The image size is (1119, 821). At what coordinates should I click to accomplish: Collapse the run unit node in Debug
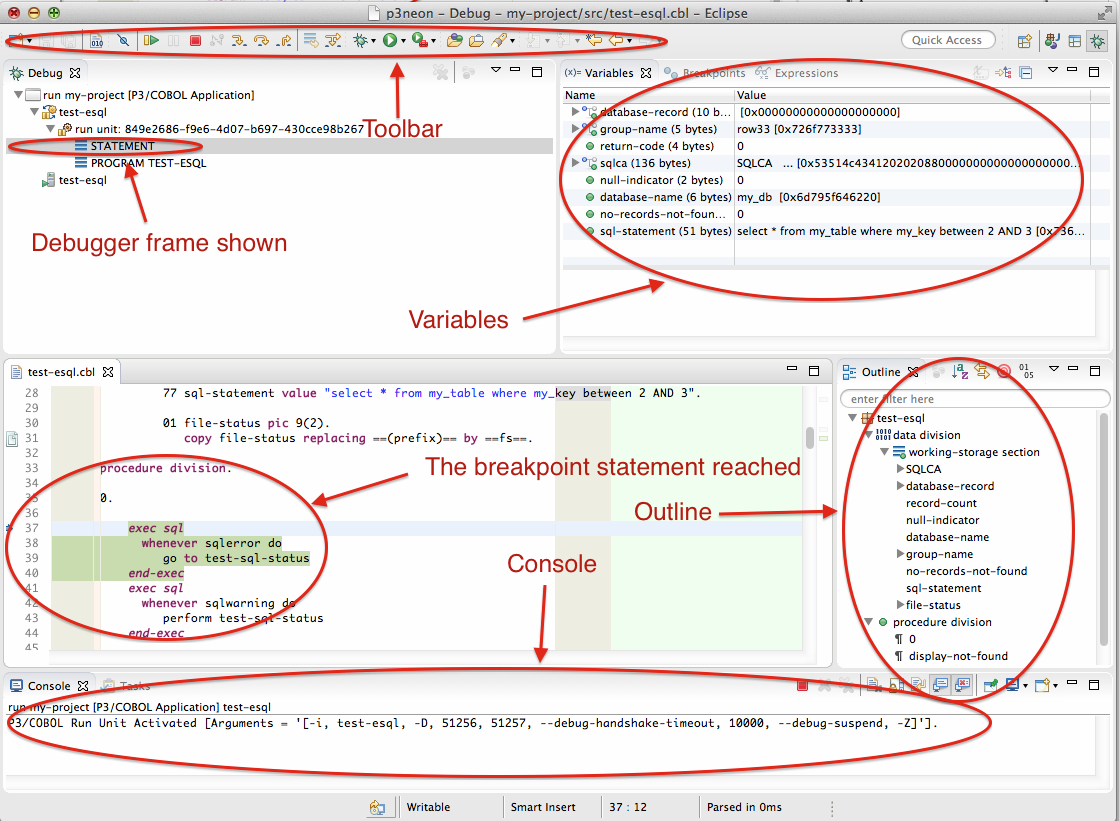coord(50,129)
